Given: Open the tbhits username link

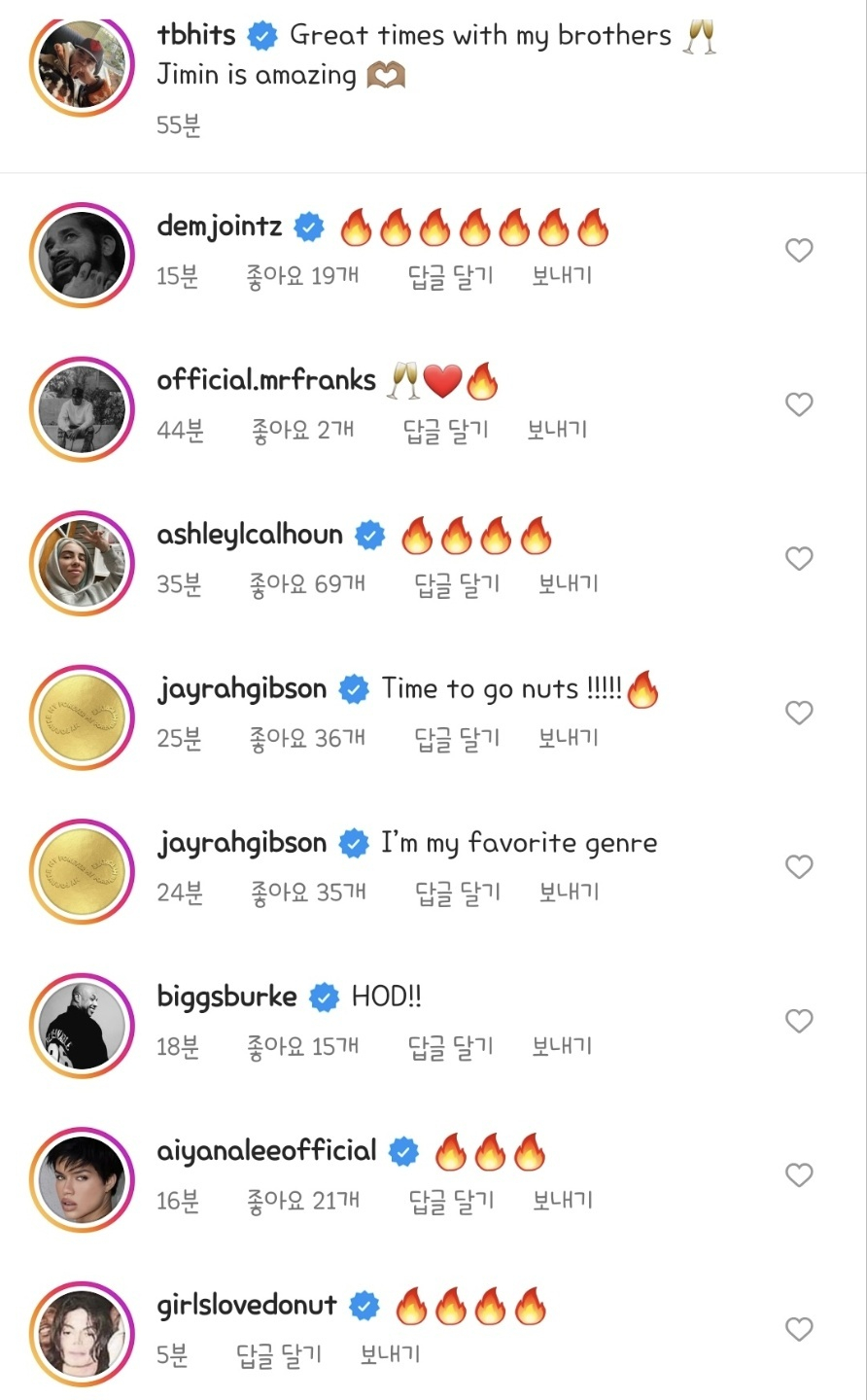Looking at the screenshot, I should pyautogui.click(x=196, y=35).
